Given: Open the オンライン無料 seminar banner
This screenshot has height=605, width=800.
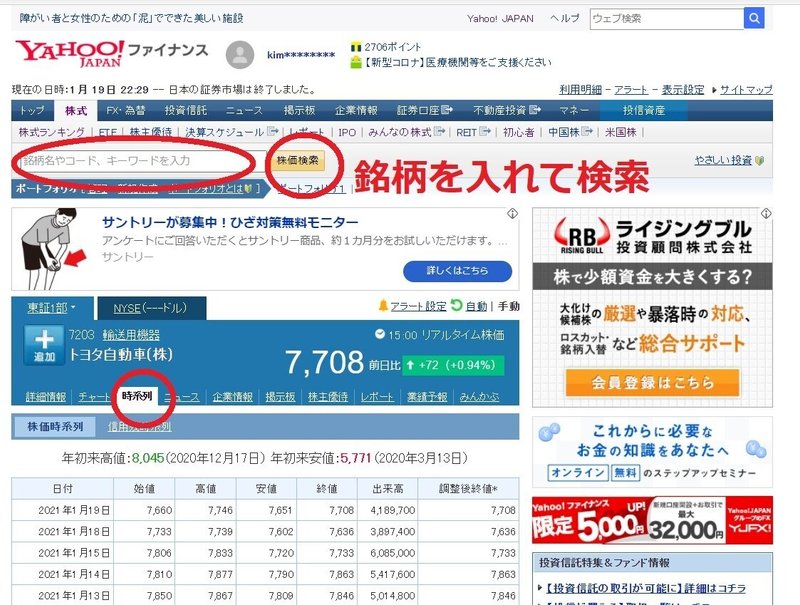Looking at the screenshot, I should click(652, 452).
